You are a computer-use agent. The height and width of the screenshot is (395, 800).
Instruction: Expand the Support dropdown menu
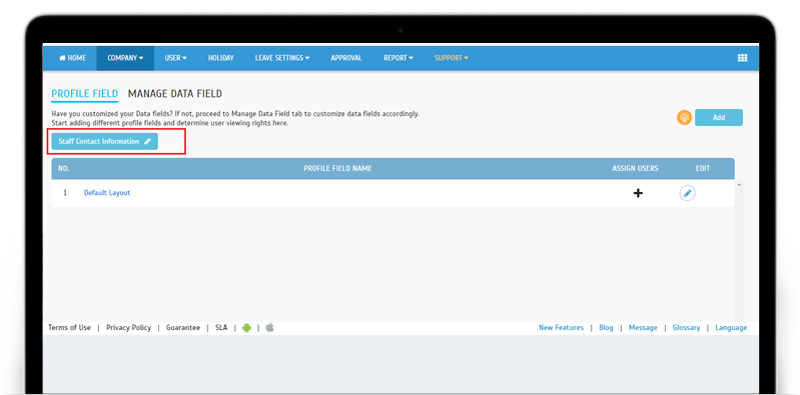tap(451, 58)
